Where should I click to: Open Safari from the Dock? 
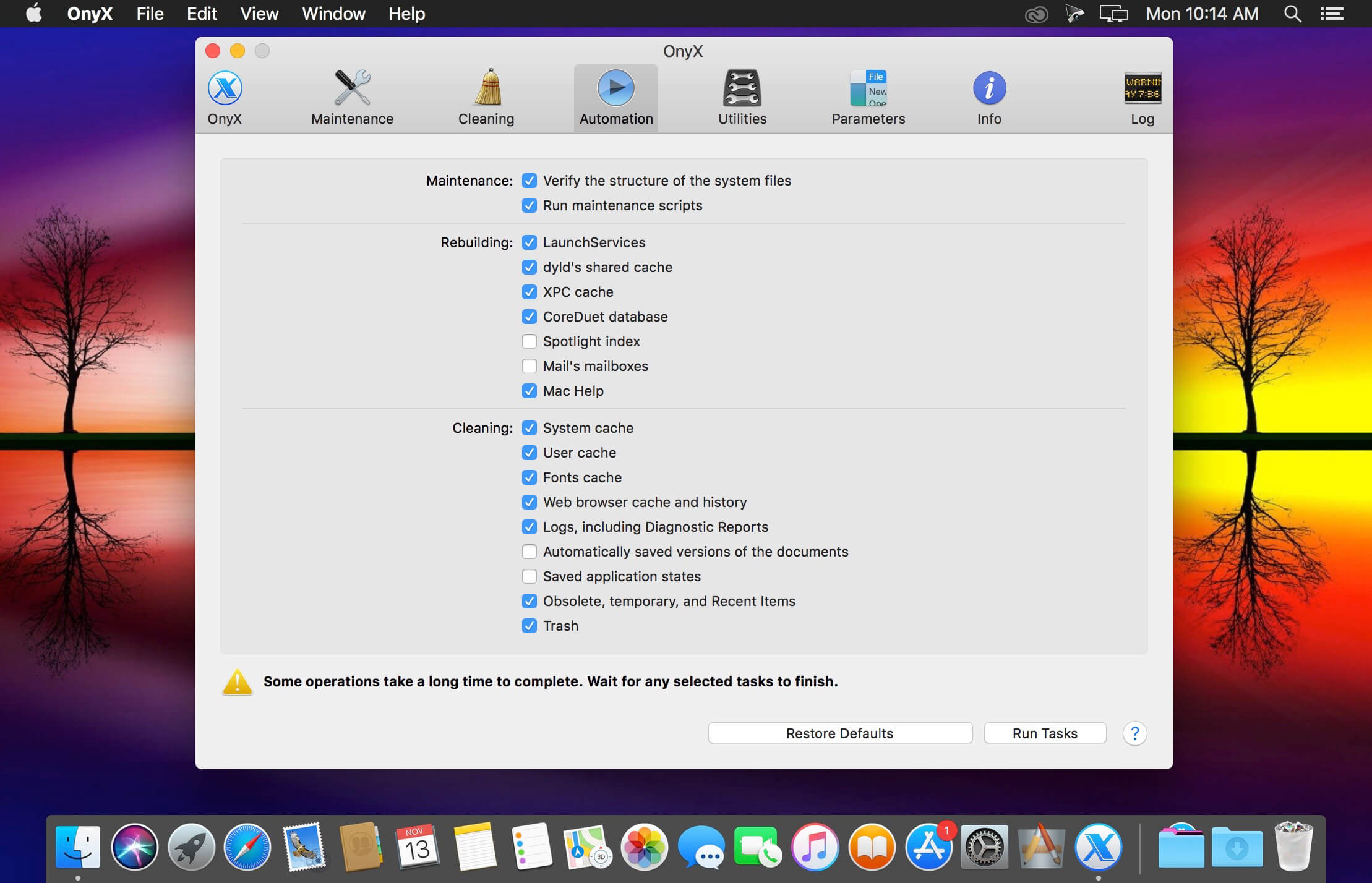(247, 847)
